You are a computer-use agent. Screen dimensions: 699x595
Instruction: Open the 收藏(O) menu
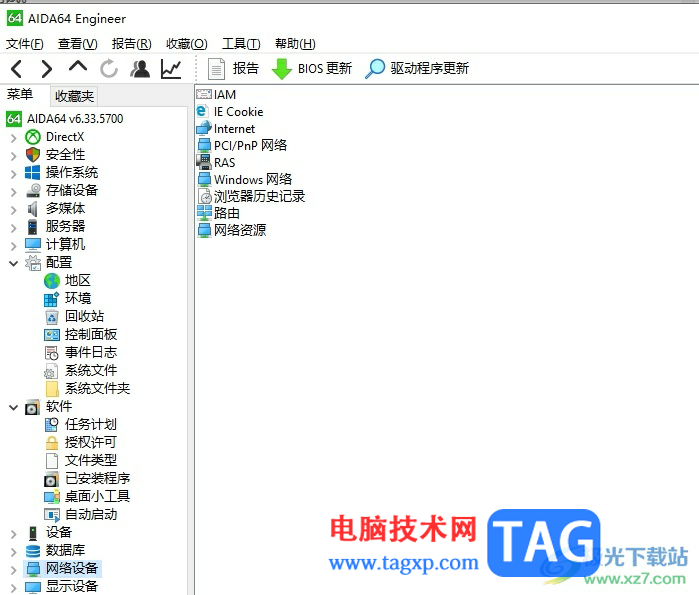(x=187, y=44)
